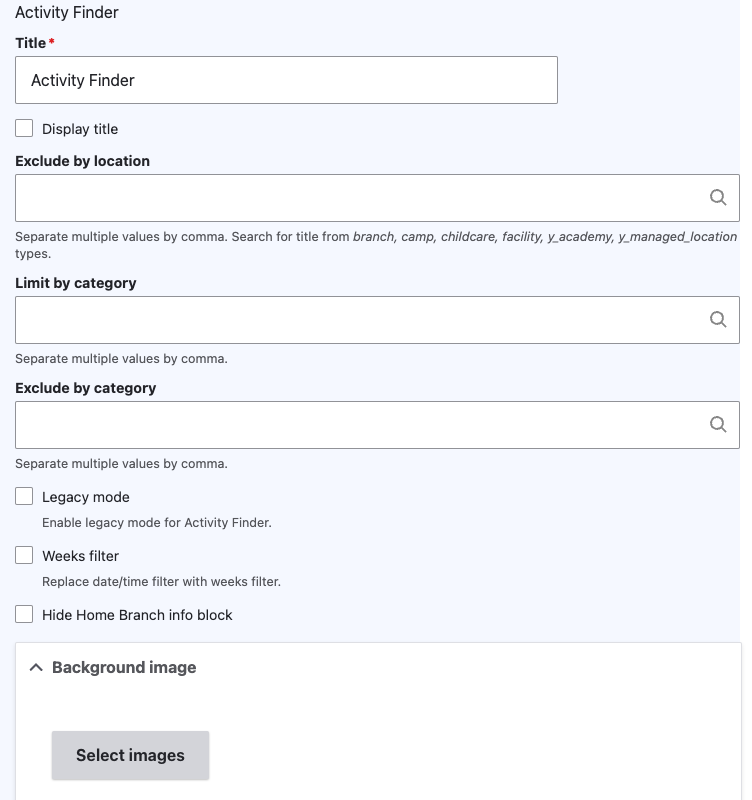Click the Legacy mode label text

click(86, 497)
